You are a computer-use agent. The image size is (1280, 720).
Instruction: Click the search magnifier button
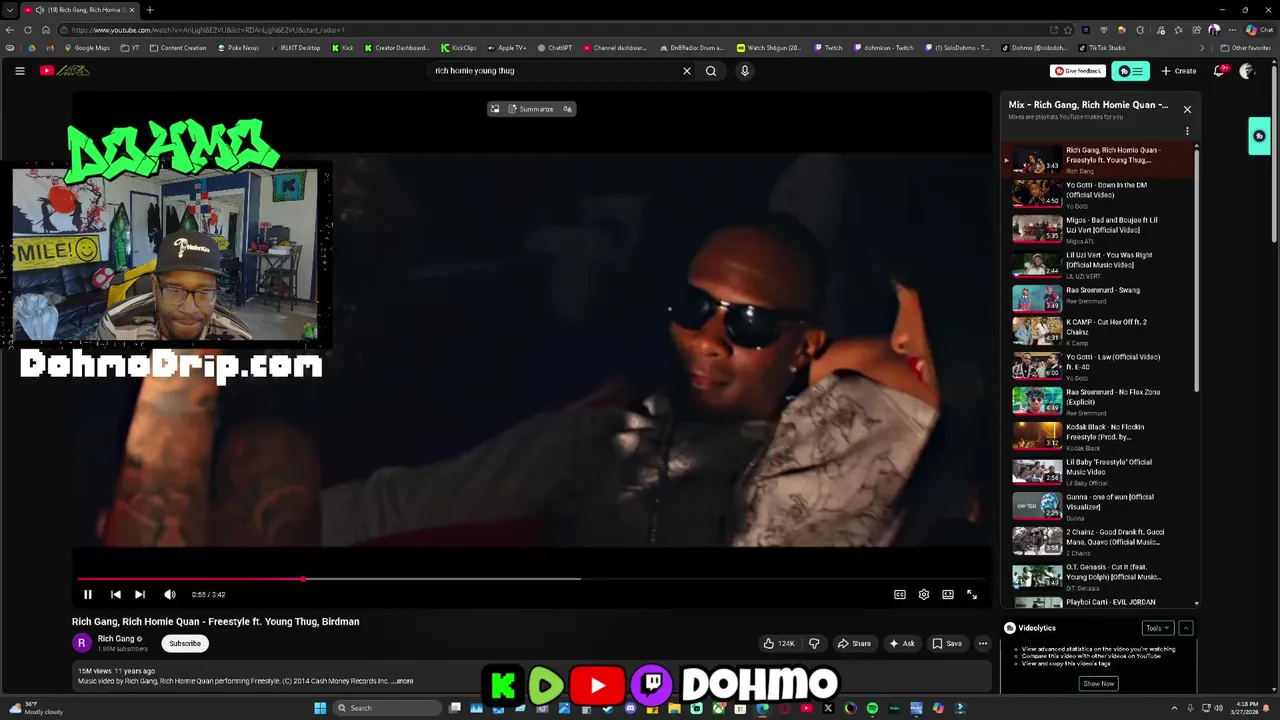(711, 71)
